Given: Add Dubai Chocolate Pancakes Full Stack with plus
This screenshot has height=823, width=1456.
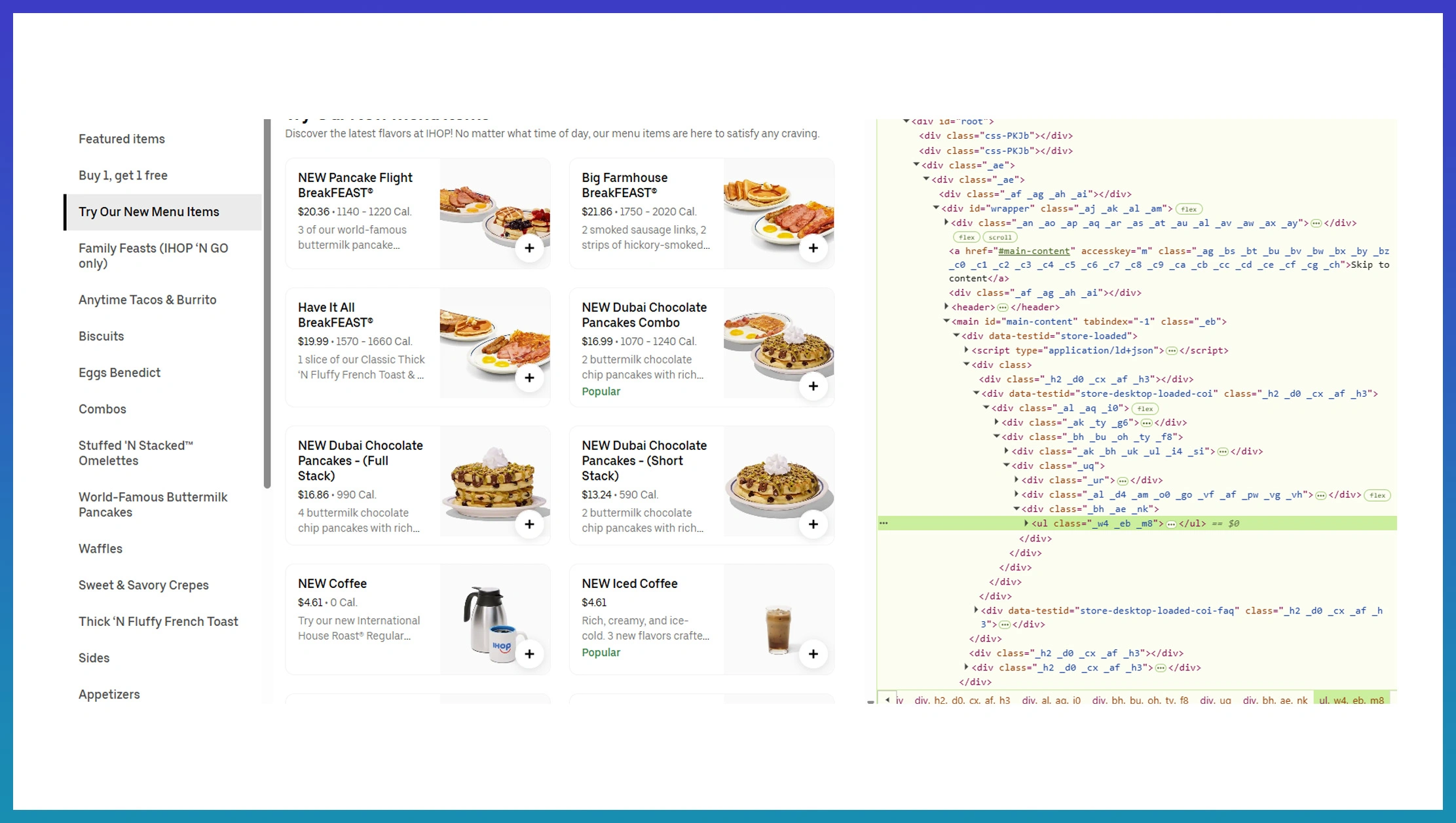Looking at the screenshot, I should 529,524.
